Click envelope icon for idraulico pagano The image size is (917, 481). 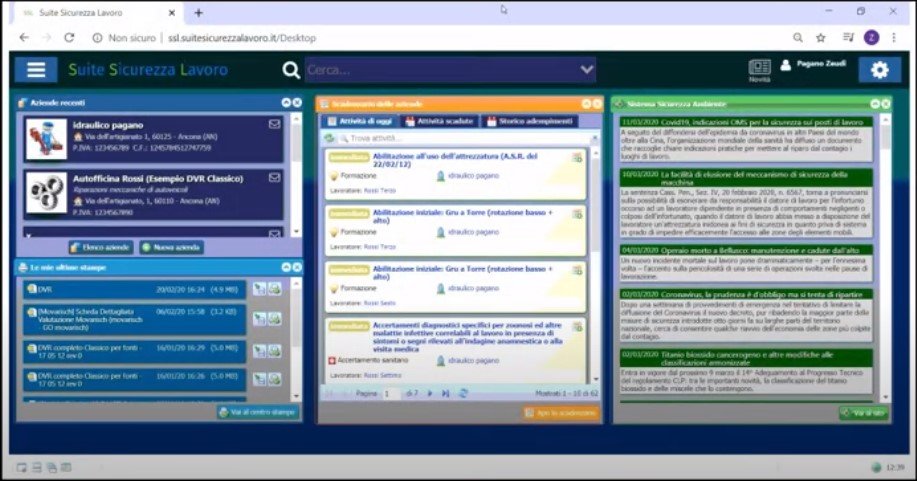tap(275, 125)
